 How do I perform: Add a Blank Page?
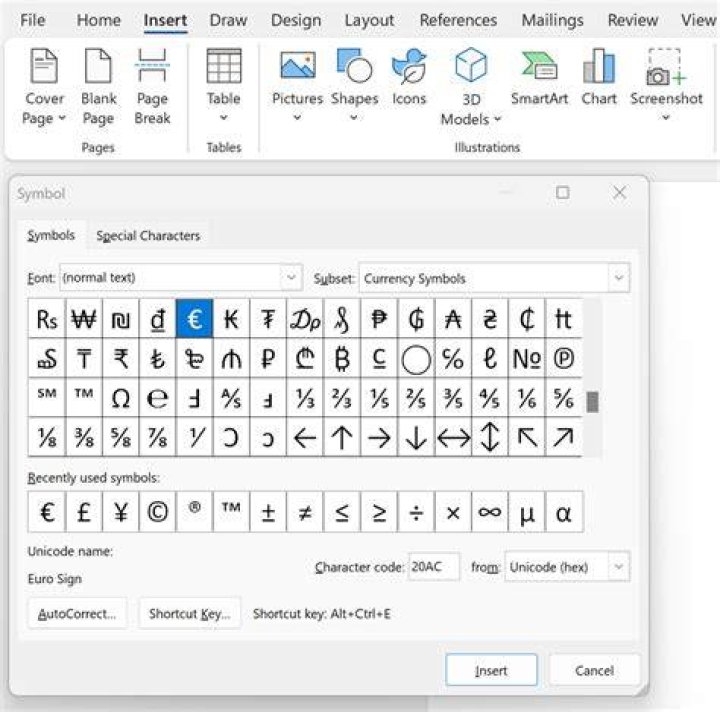pyautogui.click(x=98, y=87)
